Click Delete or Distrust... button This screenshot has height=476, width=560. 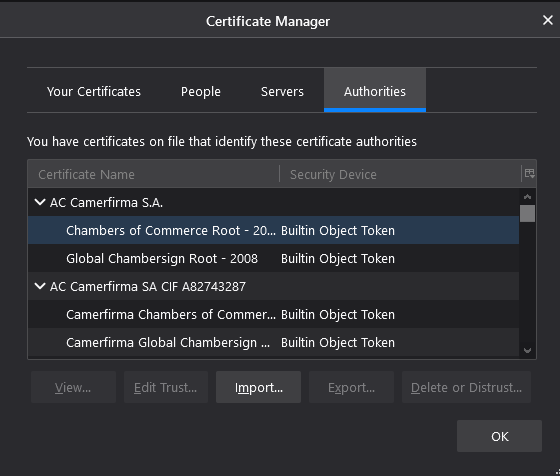[x=466, y=387]
